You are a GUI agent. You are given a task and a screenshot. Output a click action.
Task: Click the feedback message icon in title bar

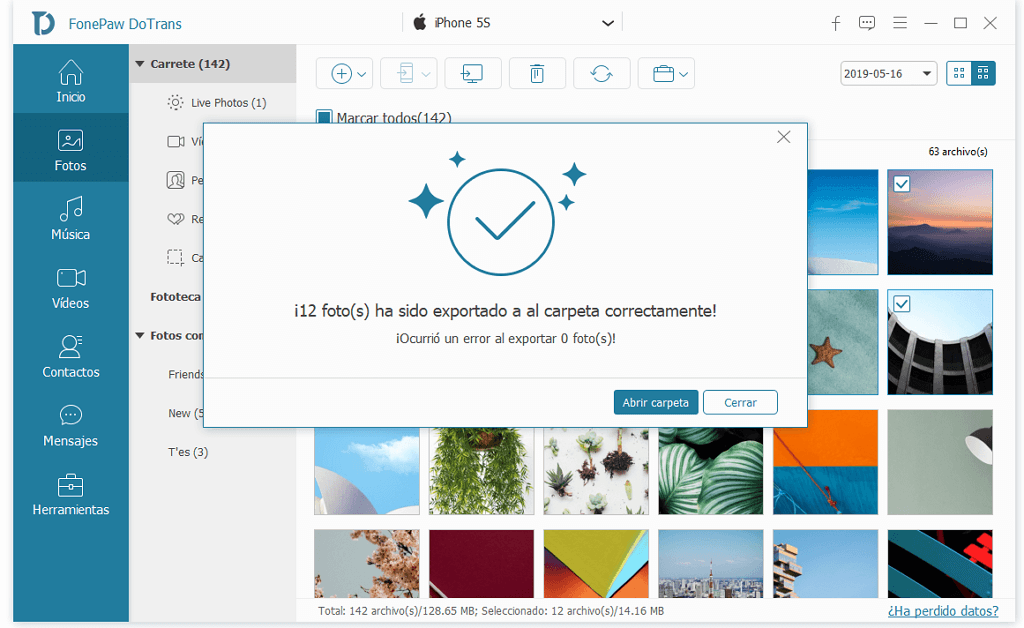867,23
